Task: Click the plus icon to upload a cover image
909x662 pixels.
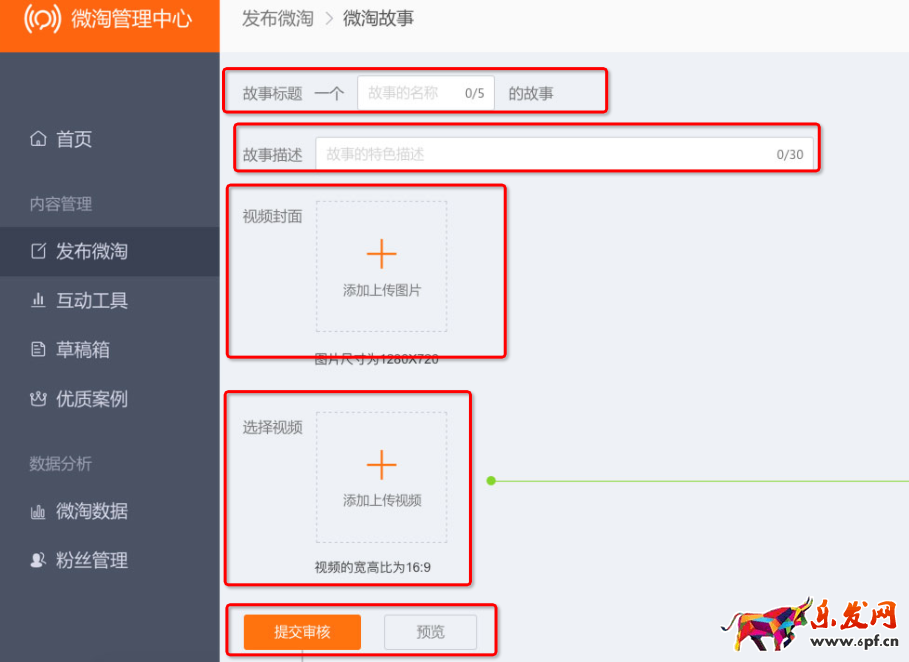Action: pos(381,254)
